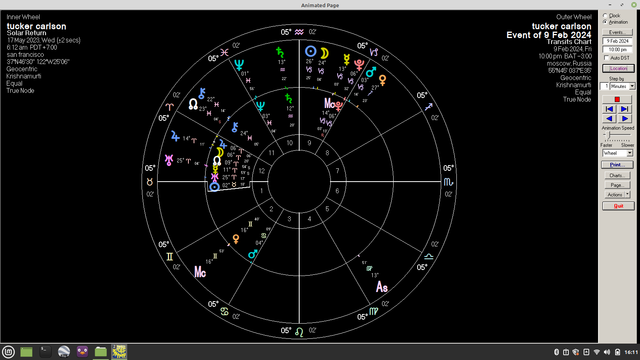The height and width of the screenshot is (360, 640).
Task: Click the Solar Return label text
Action: pyautogui.click(x=27, y=33)
